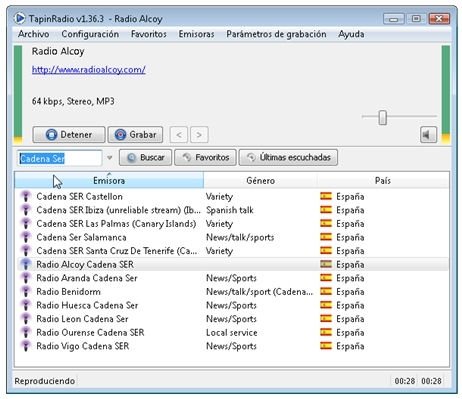Click the 64 kbps, Stereo, MP3 stream info

(x=73, y=101)
